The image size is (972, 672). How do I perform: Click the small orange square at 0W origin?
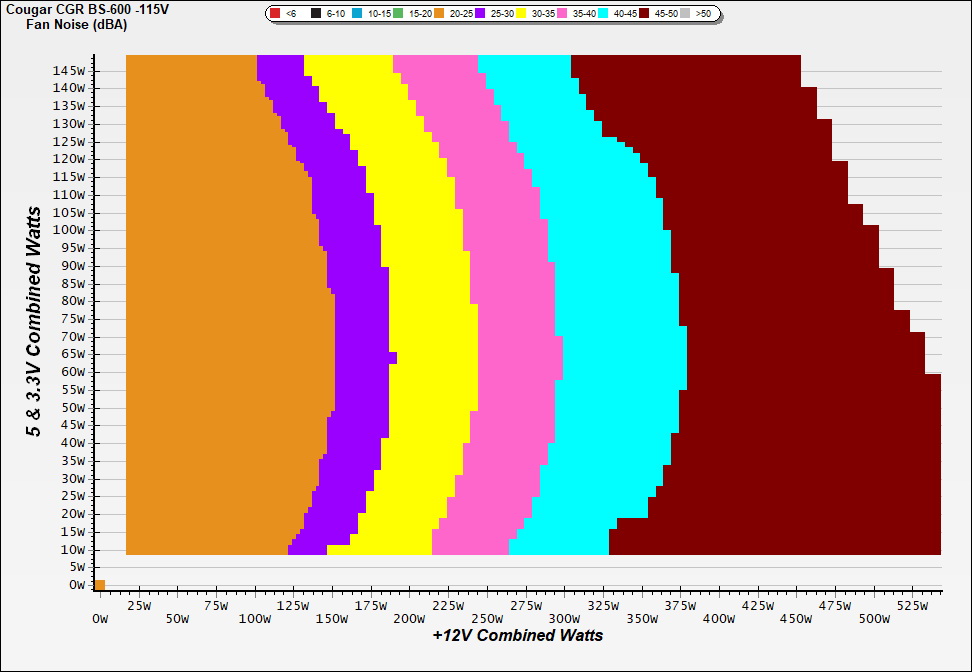point(99,585)
